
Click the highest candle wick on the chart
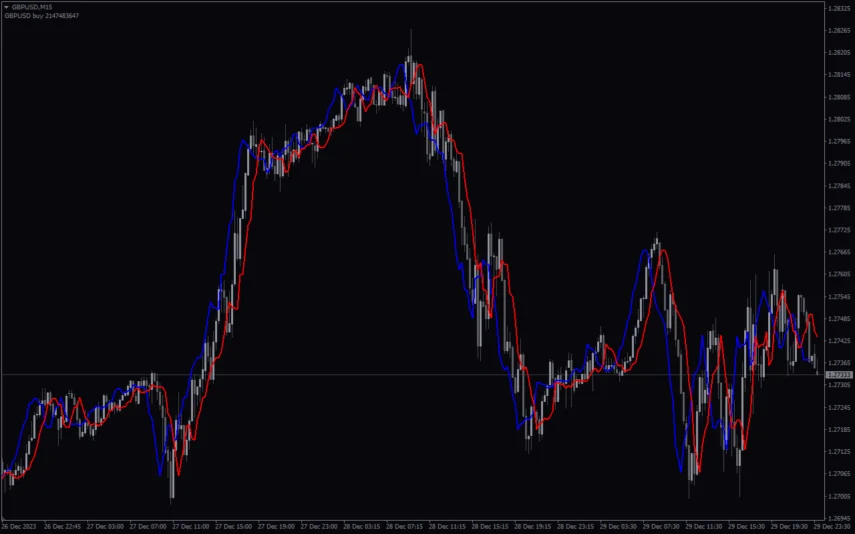[411, 32]
